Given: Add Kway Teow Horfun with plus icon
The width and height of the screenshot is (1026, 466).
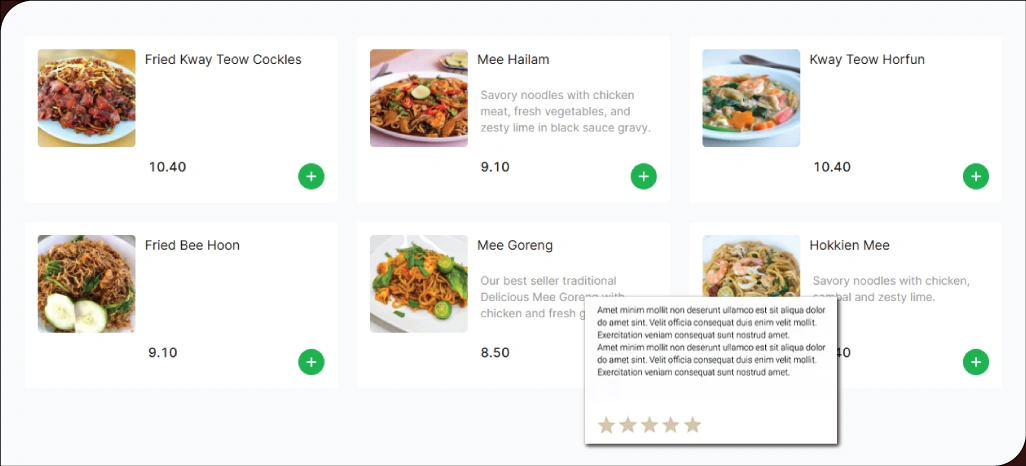Looking at the screenshot, I should pyautogui.click(x=975, y=177).
